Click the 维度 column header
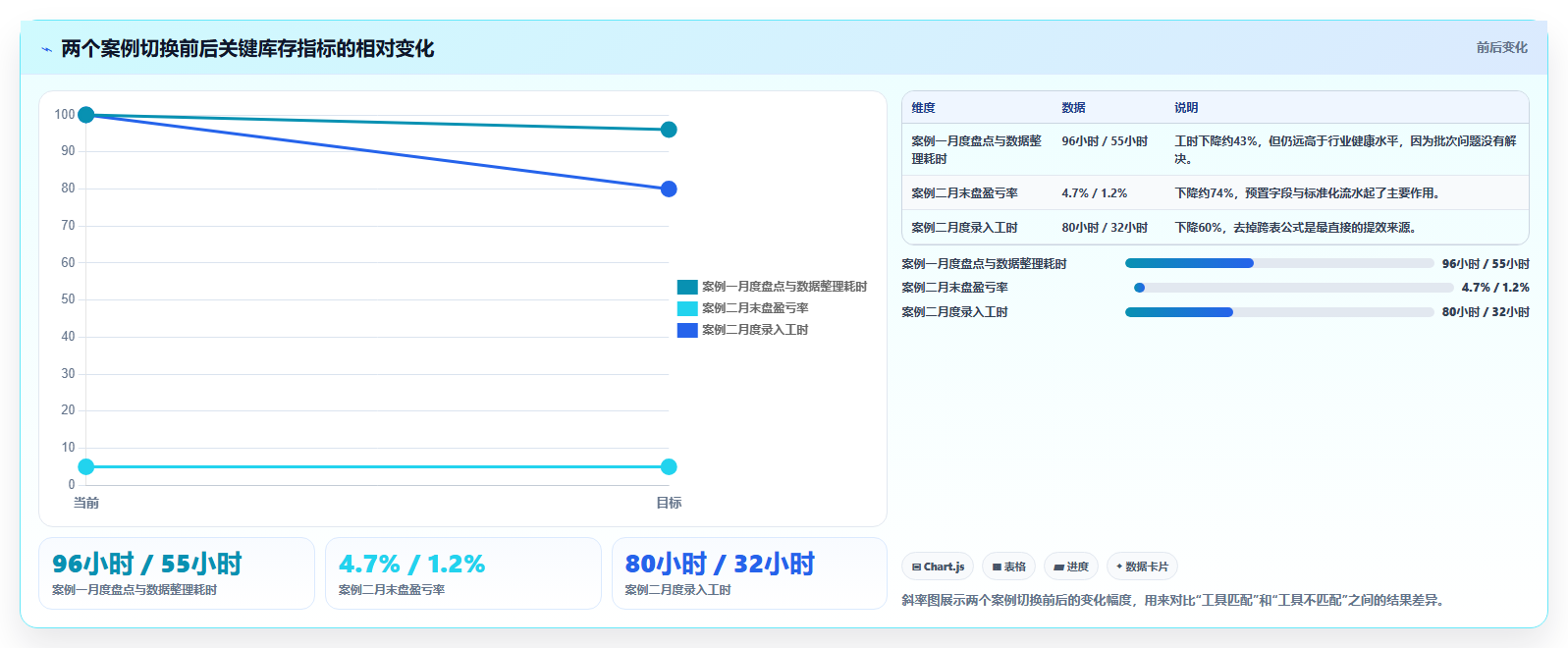Viewport: 1568px width, 648px height. coord(923,108)
